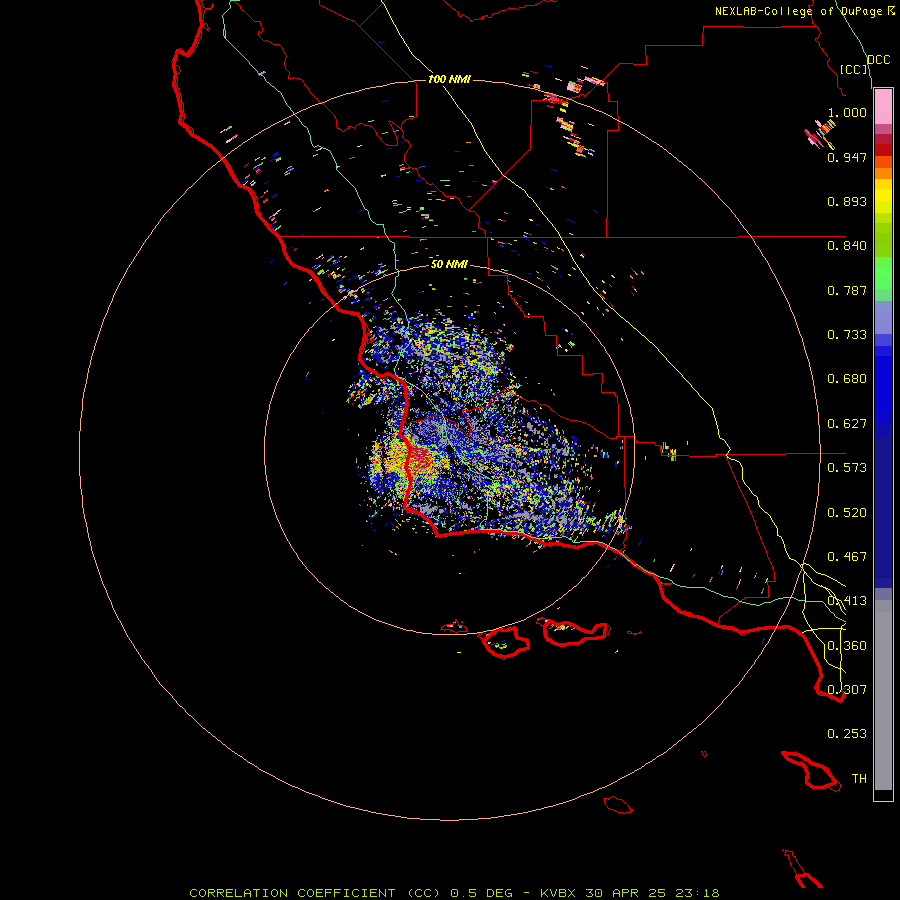900x900 pixels.
Task: Click the TH threshold label on legend
Action: pos(859,779)
